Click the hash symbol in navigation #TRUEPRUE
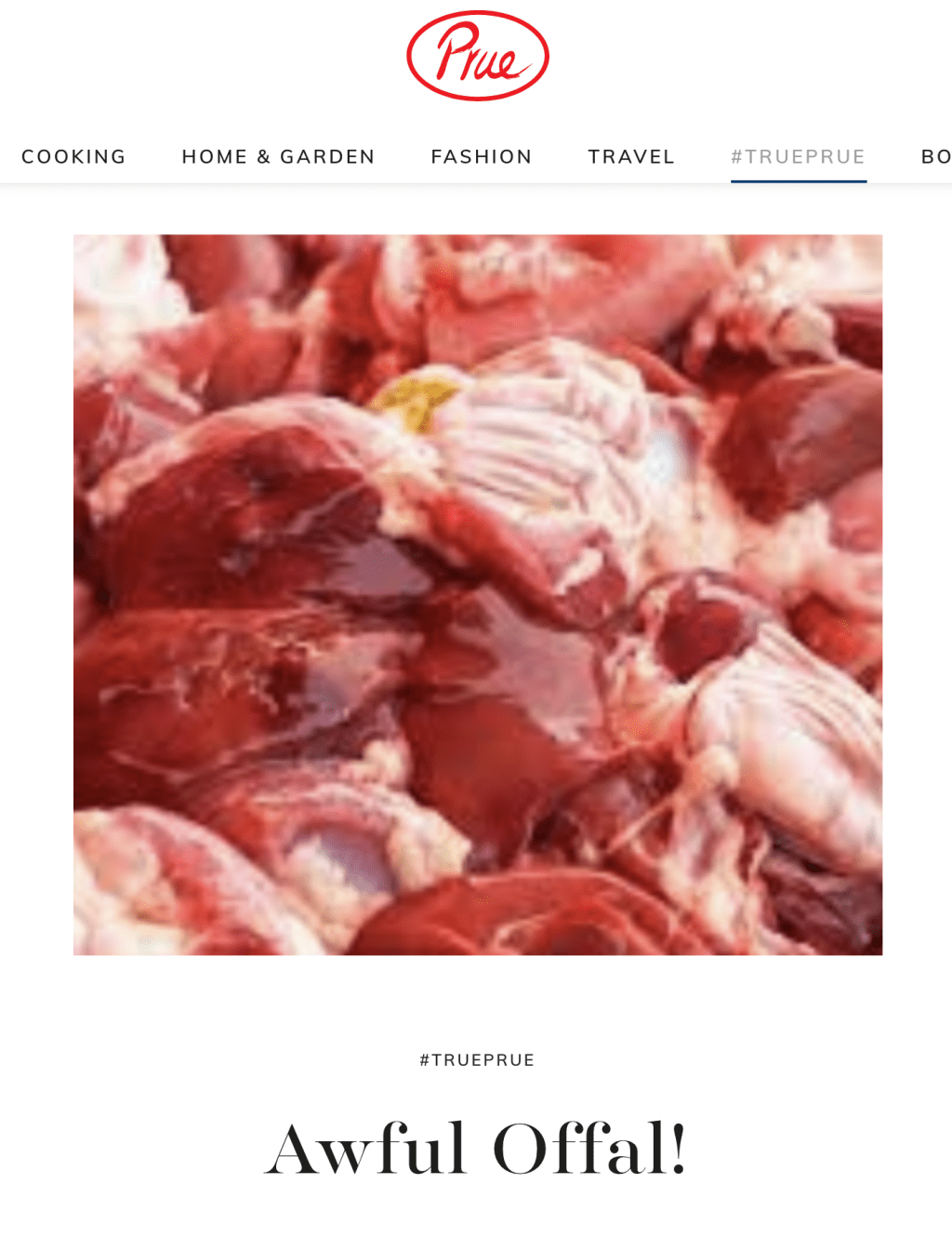Screen dimensions: 952x1250 pos(736,156)
